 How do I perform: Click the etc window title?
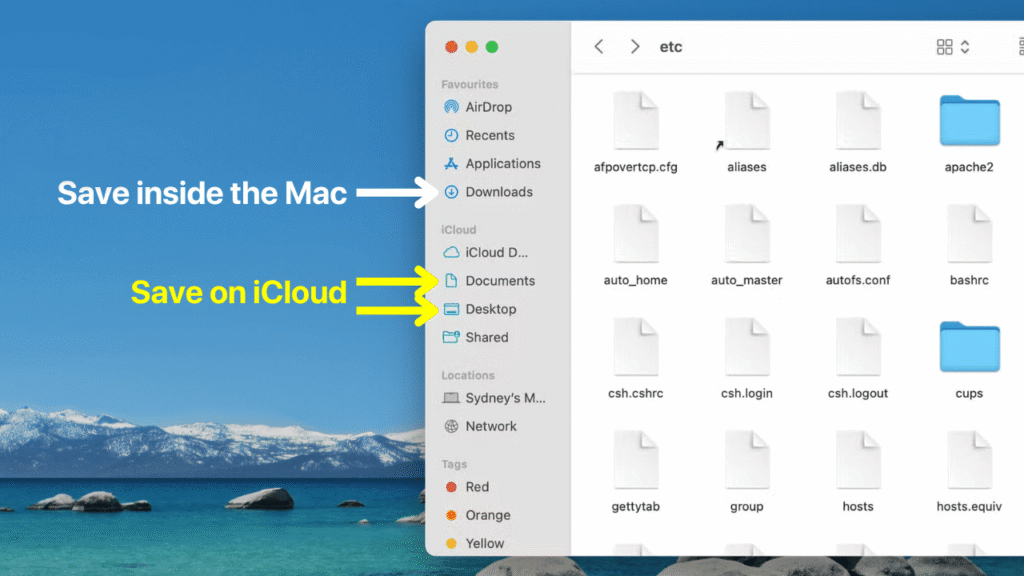click(671, 47)
